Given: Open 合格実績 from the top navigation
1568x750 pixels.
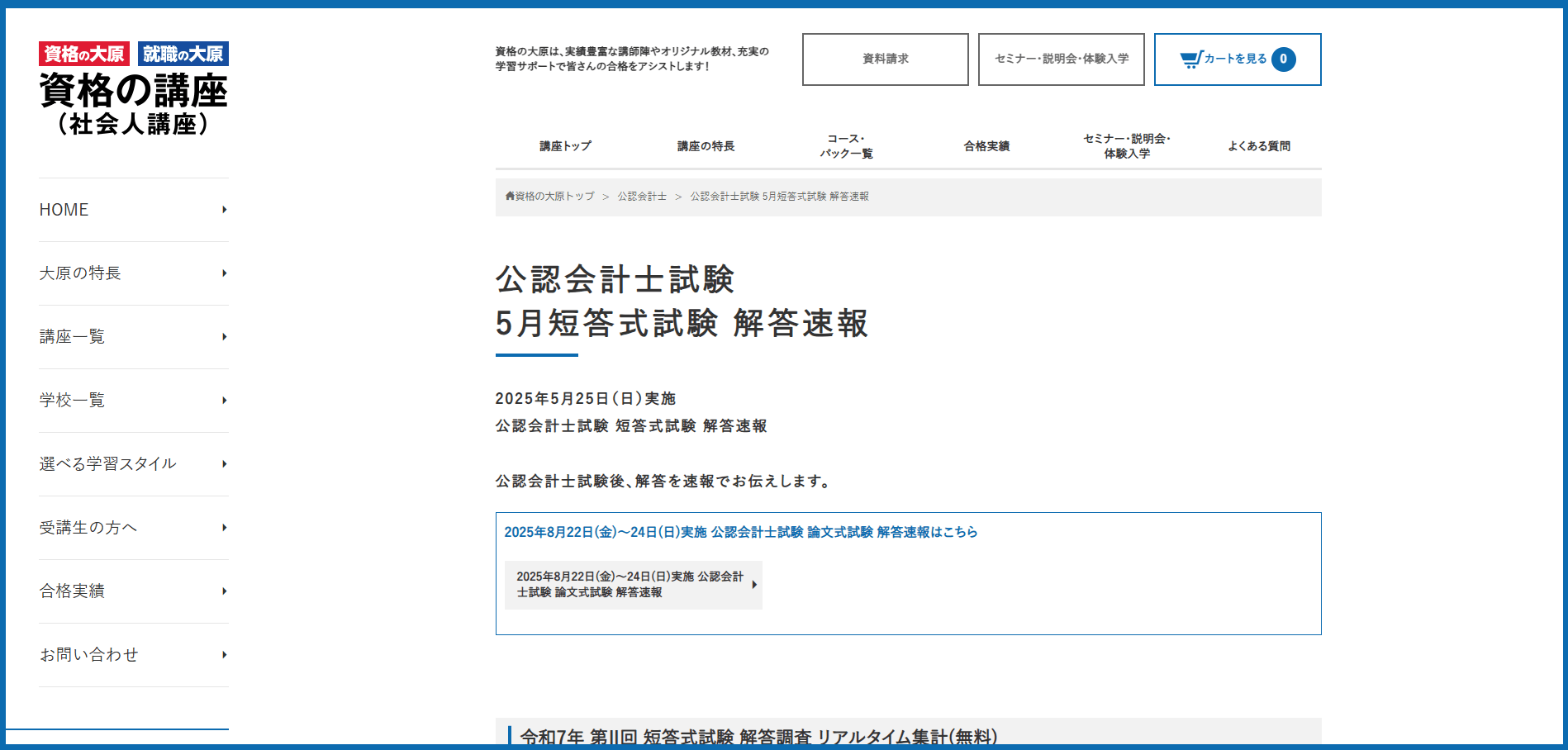Looking at the screenshot, I should point(986,145).
